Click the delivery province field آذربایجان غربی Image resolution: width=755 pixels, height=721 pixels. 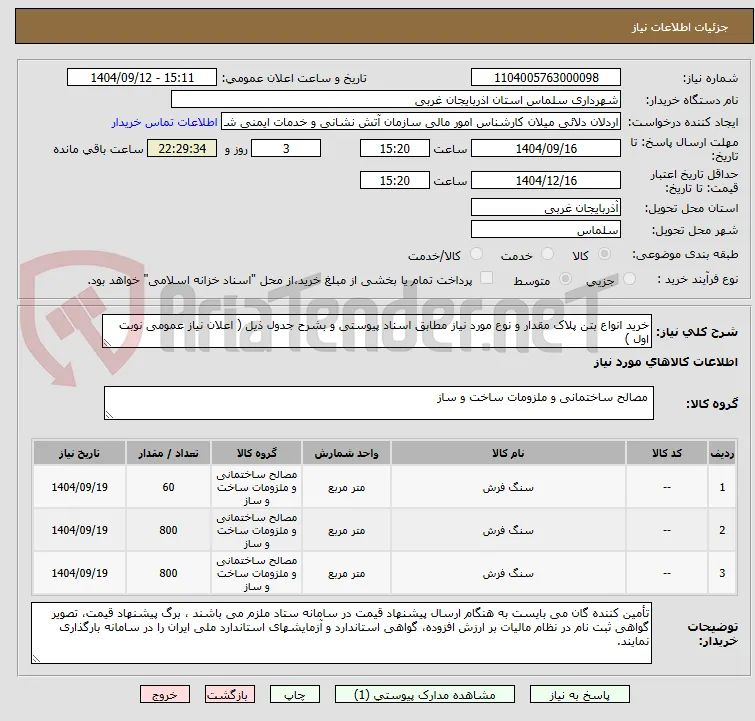(546, 208)
